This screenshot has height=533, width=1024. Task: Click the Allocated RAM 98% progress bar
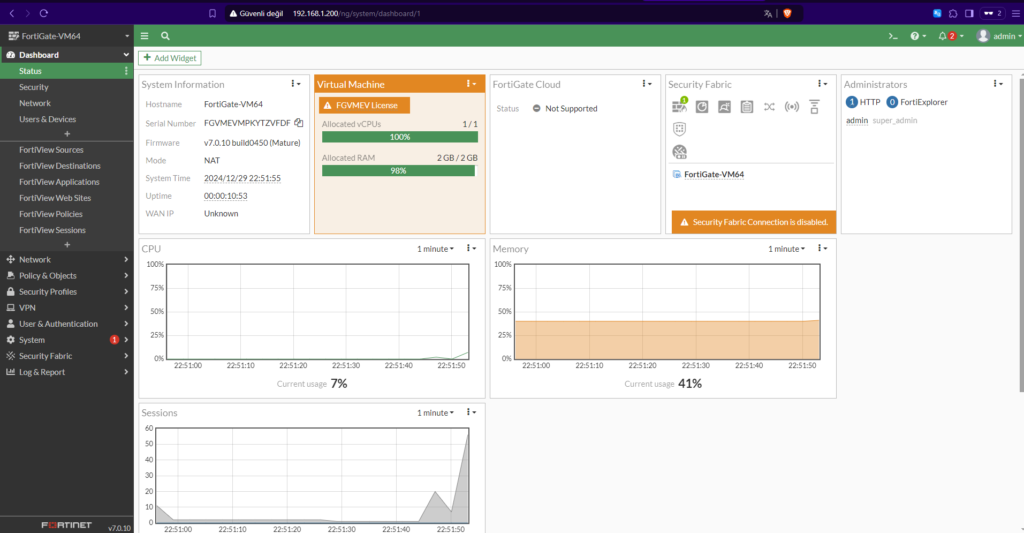click(x=400, y=170)
